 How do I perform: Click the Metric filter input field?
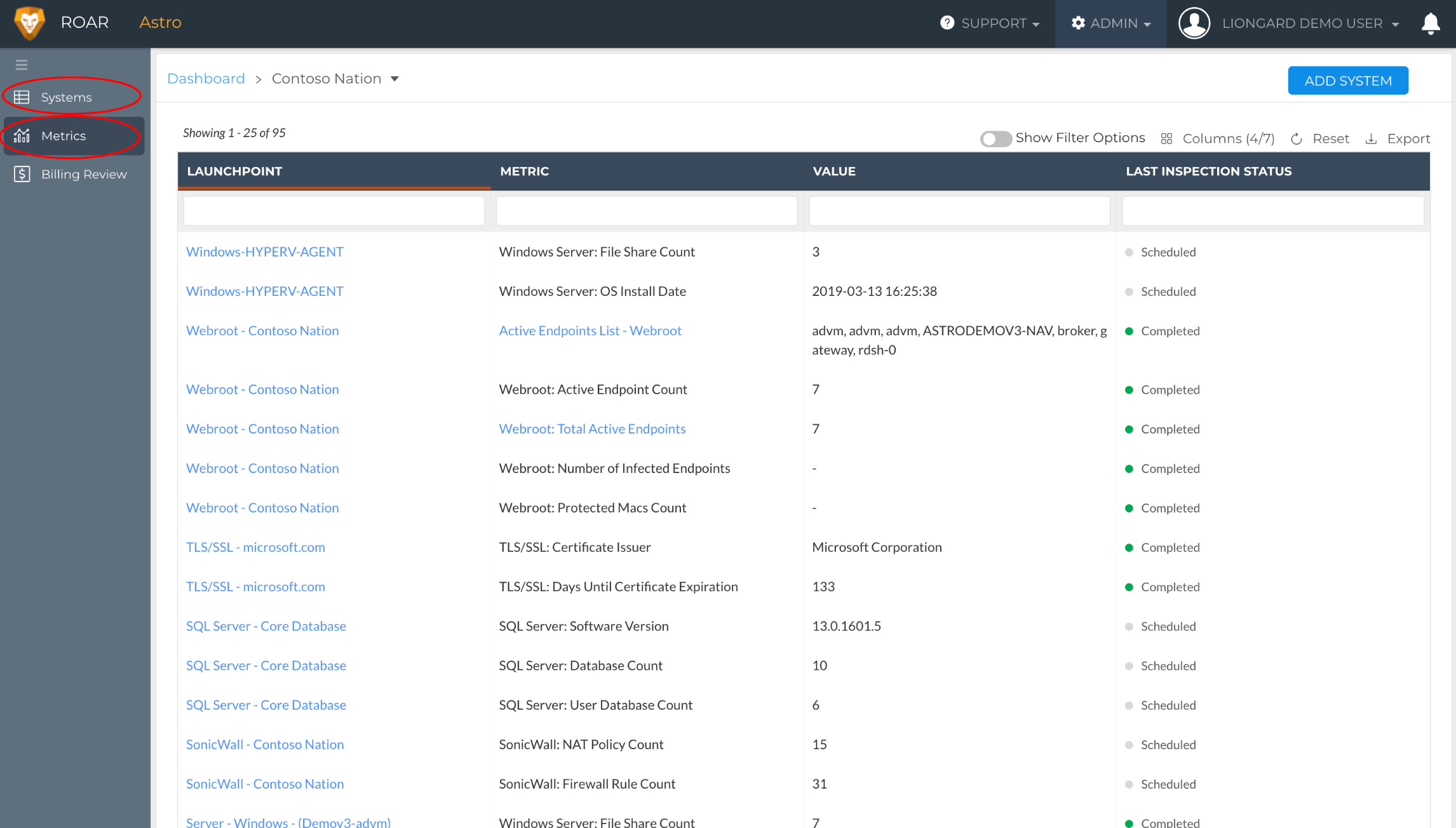pyautogui.click(x=647, y=211)
